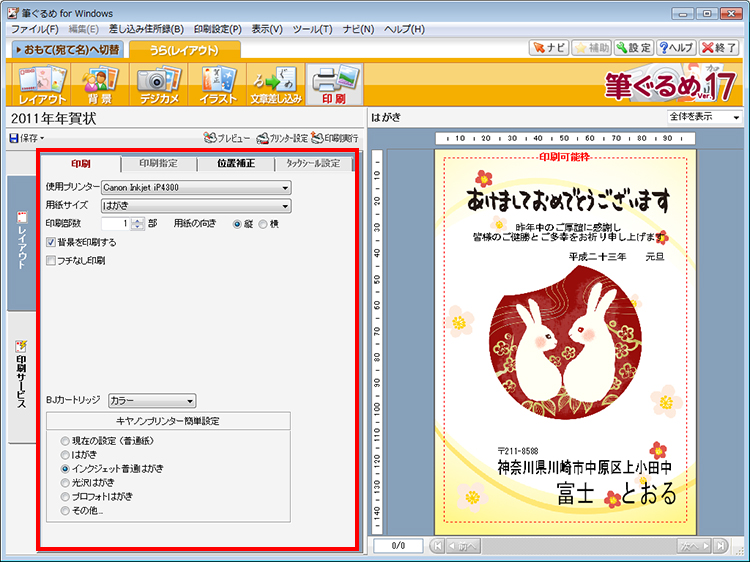Click the 神奈川県川崎市中原区上小田中 address text
Image resolution: width=750 pixels, height=562 pixels.
pos(584,468)
